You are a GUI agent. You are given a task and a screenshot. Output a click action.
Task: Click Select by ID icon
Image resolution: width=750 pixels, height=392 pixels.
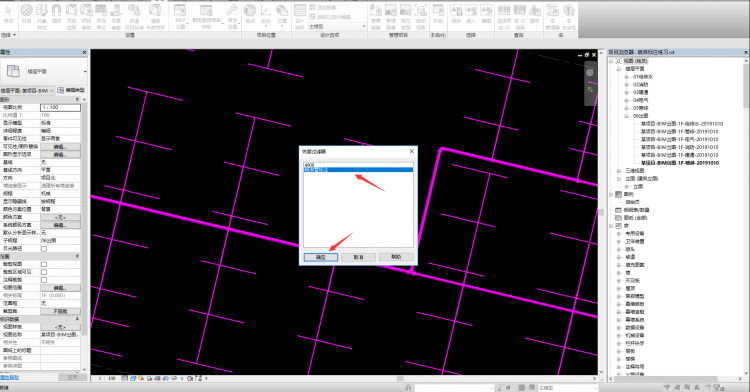[519, 16]
